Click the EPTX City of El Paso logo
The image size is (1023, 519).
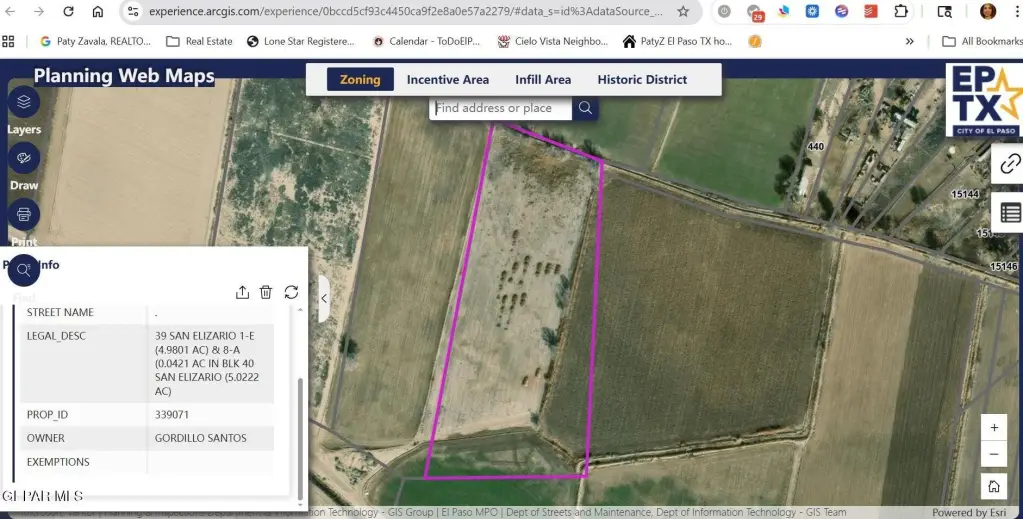click(x=984, y=100)
